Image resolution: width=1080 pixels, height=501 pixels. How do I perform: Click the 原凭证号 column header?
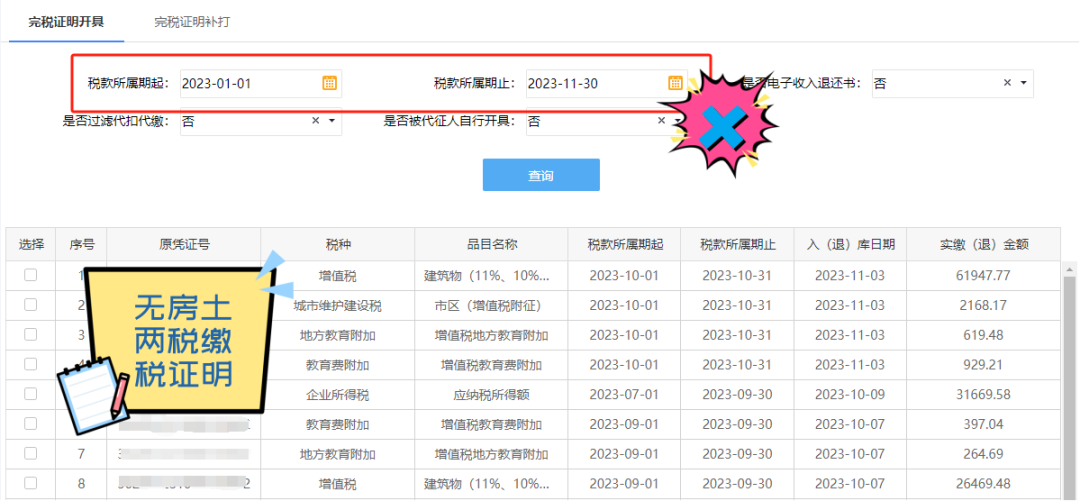point(184,244)
